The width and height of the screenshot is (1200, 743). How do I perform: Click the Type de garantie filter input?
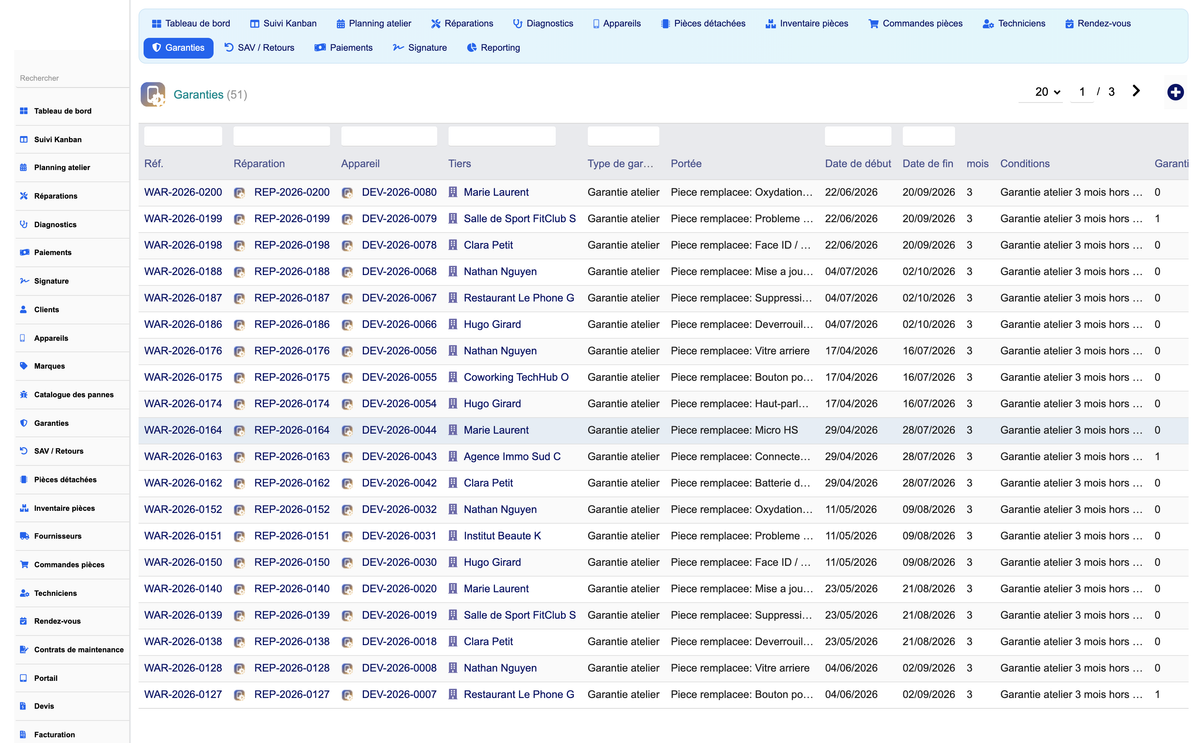coord(623,136)
